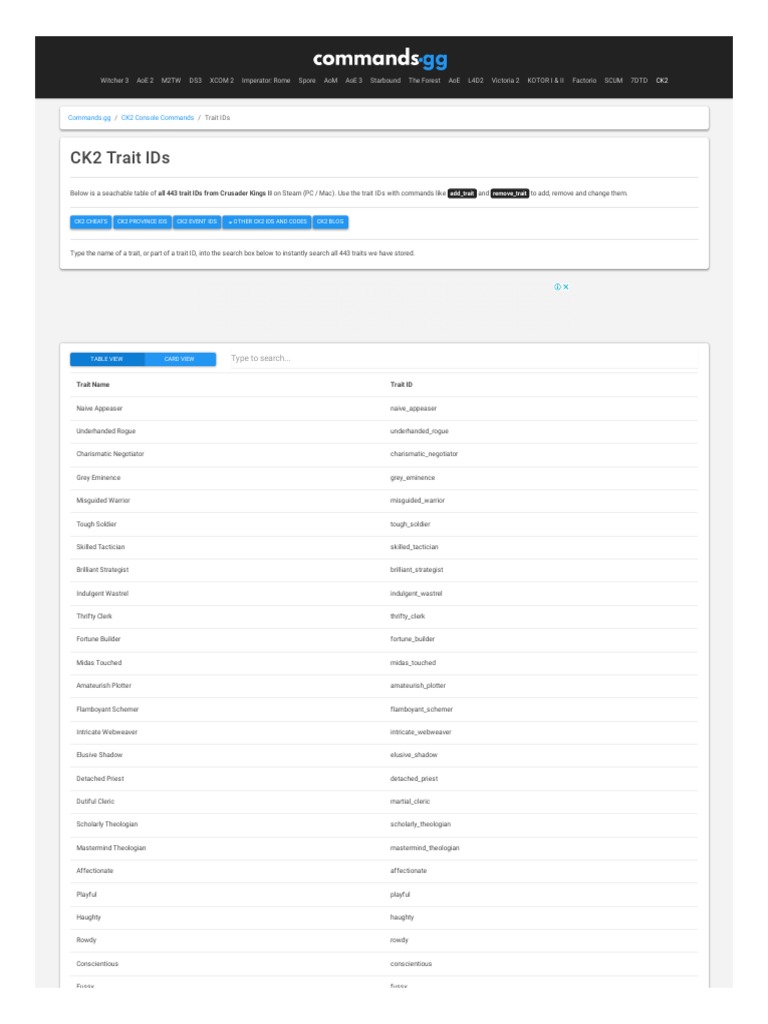
Task: Switch to Card View
Action: 180,359
